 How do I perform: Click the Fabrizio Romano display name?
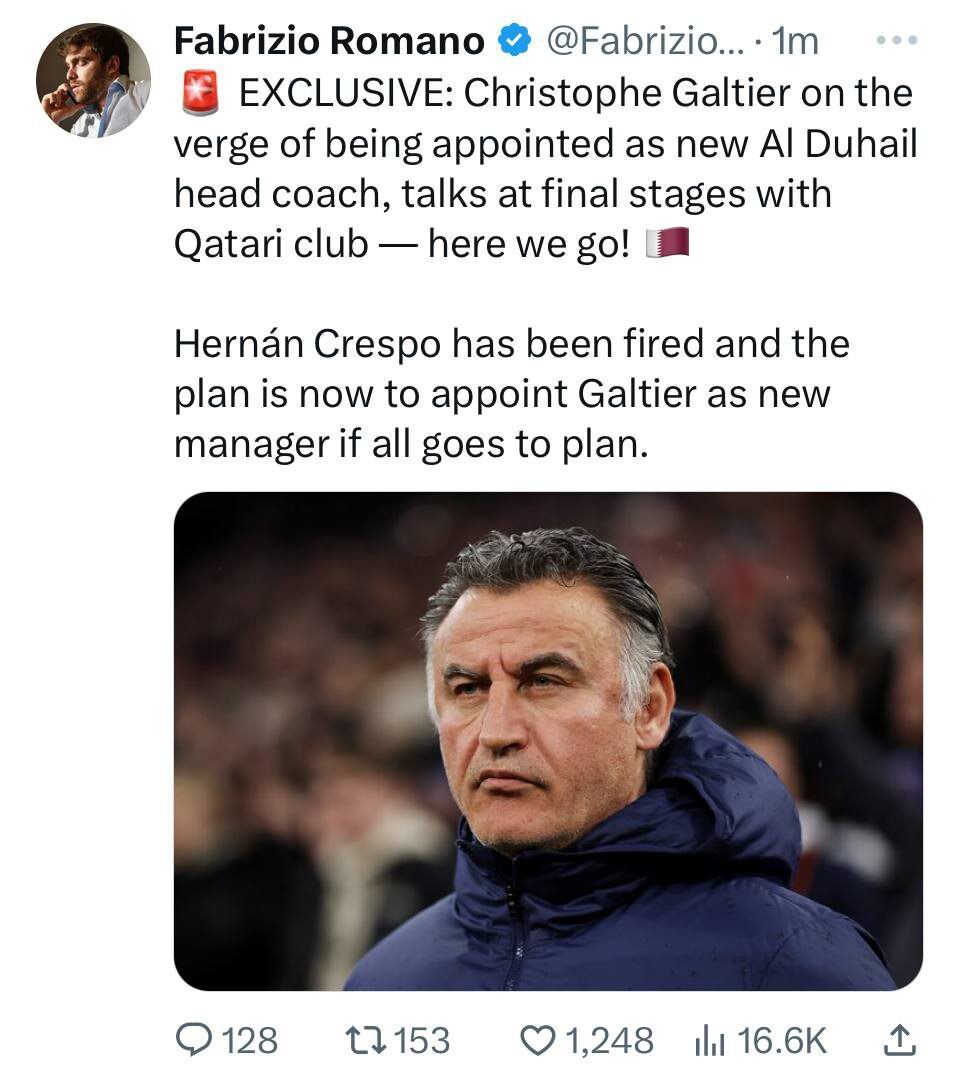329,40
